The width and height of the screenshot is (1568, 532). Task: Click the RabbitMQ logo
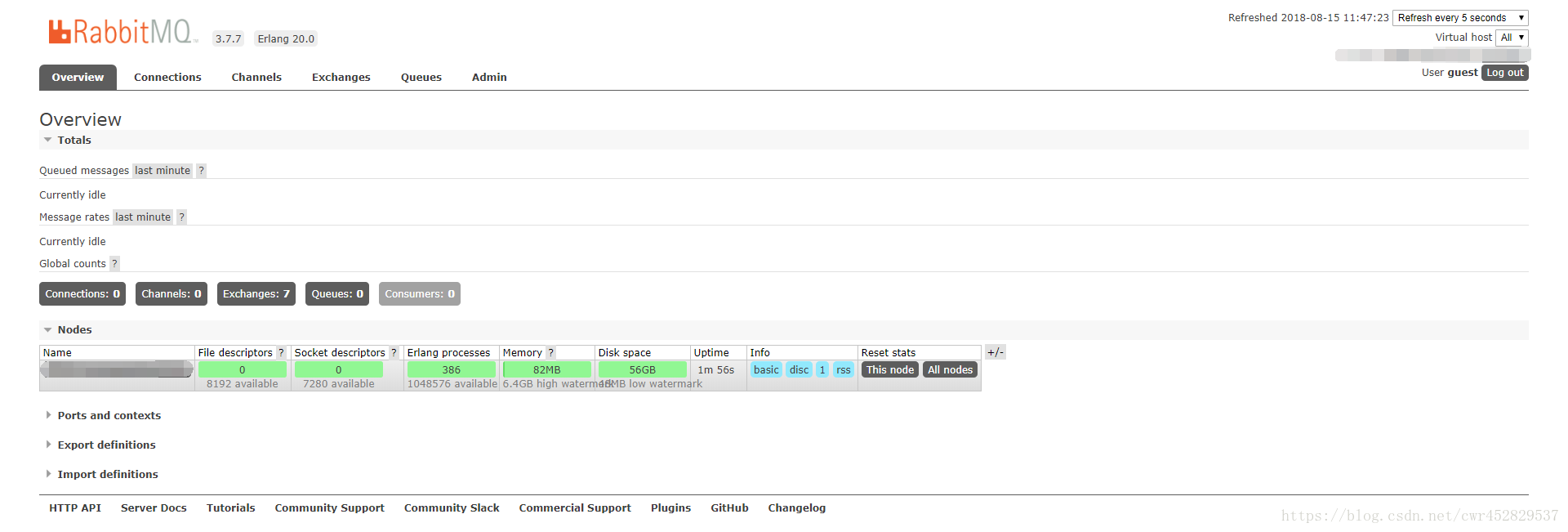pos(122,32)
